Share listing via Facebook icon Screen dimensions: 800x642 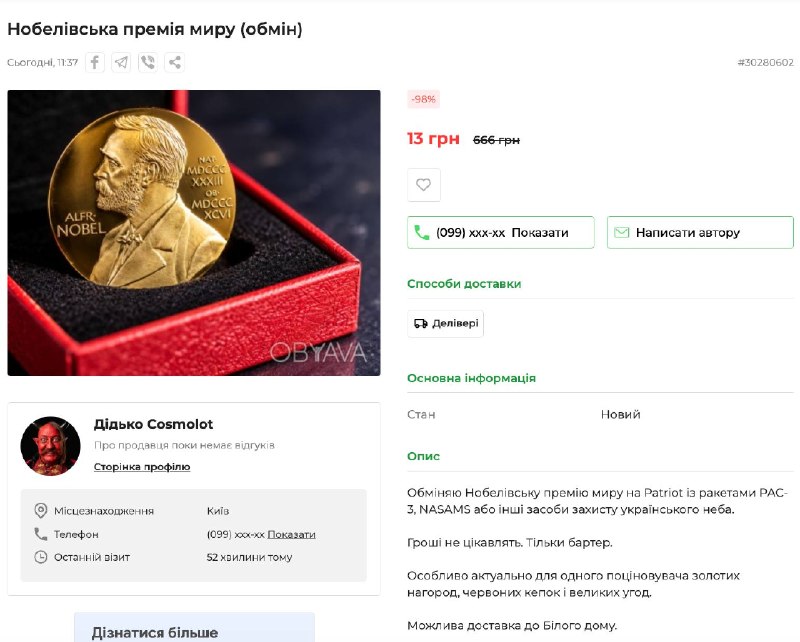coord(95,62)
